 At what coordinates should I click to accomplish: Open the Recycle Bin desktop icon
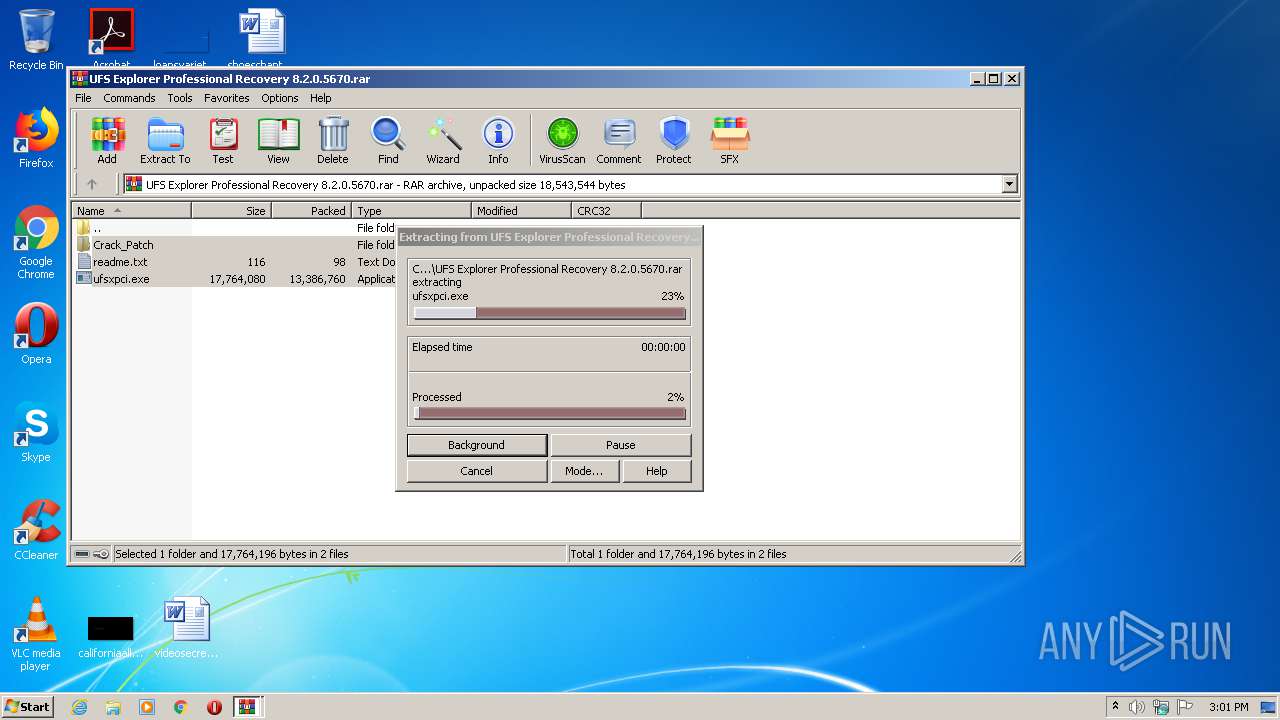click(x=36, y=40)
